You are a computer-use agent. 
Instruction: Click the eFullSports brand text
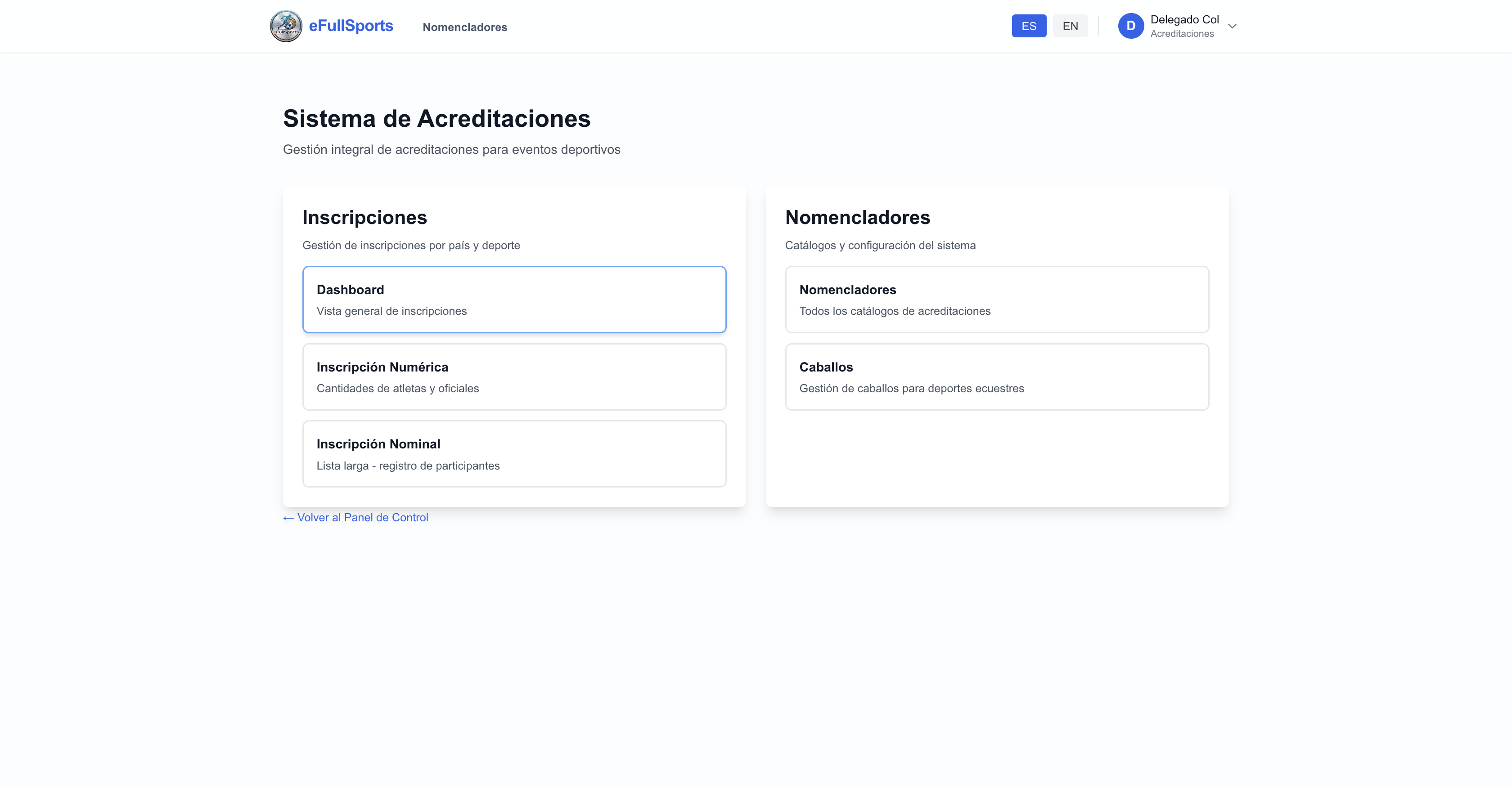click(x=351, y=26)
